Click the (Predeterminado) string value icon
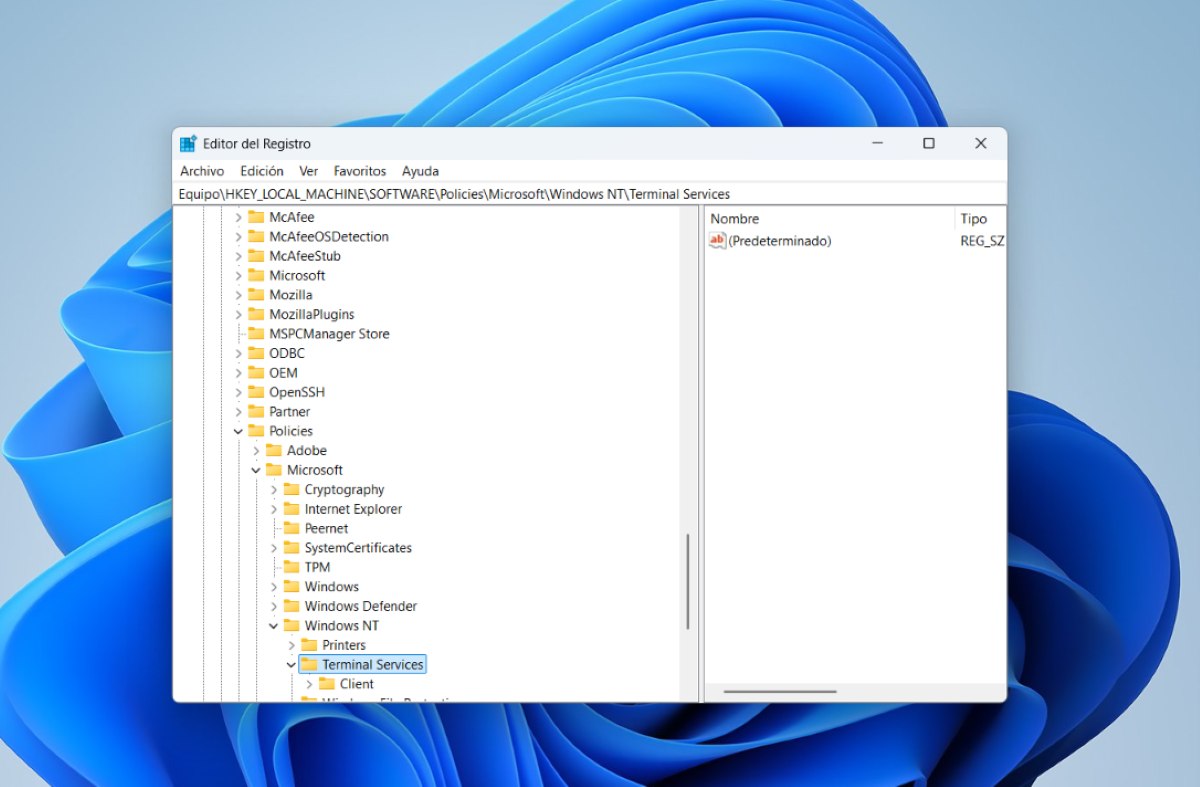The image size is (1200, 787). click(717, 240)
